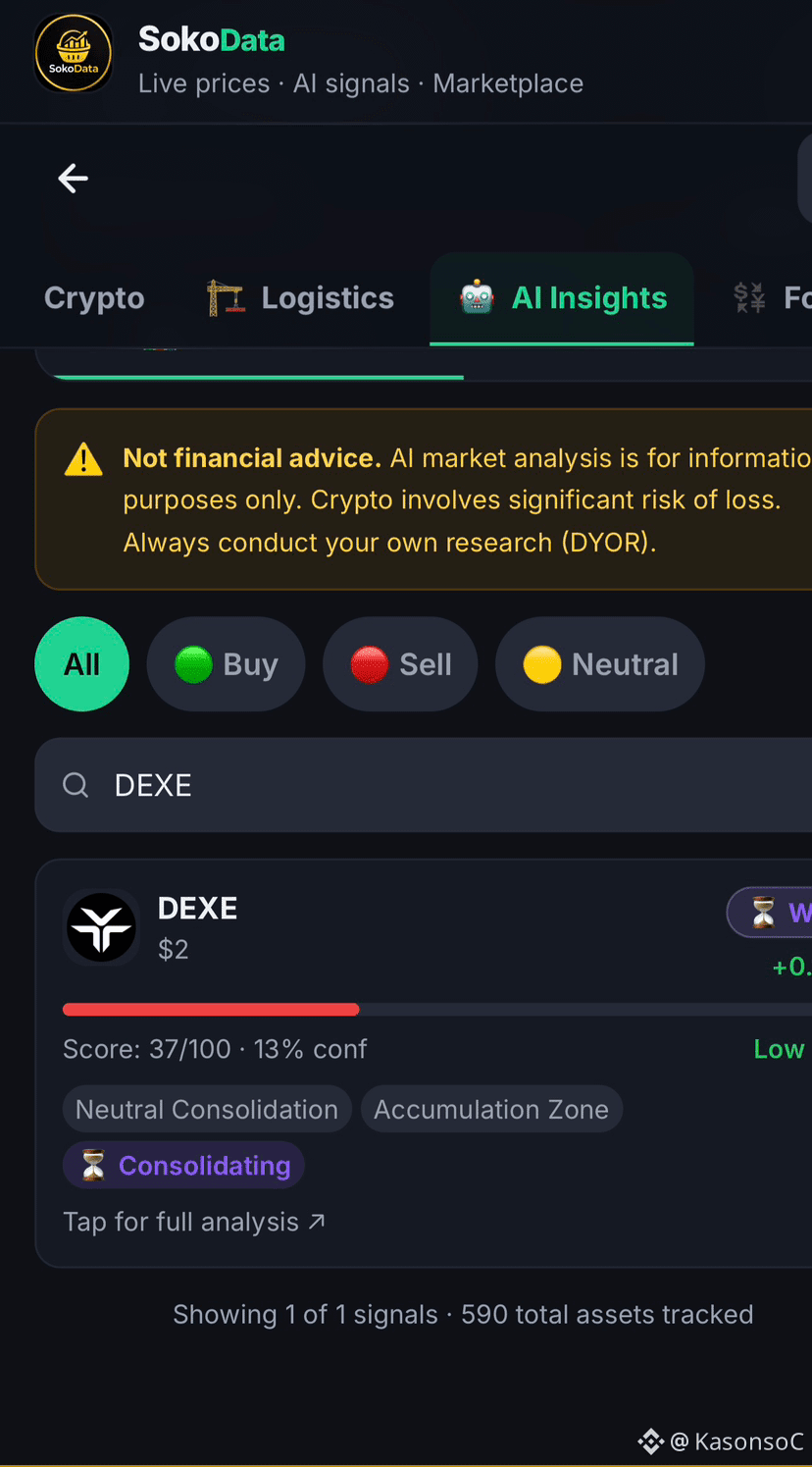The image size is (812, 1467).
Task: Click the Accumulation Zone tag
Action: pyautogui.click(x=491, y=1110)
